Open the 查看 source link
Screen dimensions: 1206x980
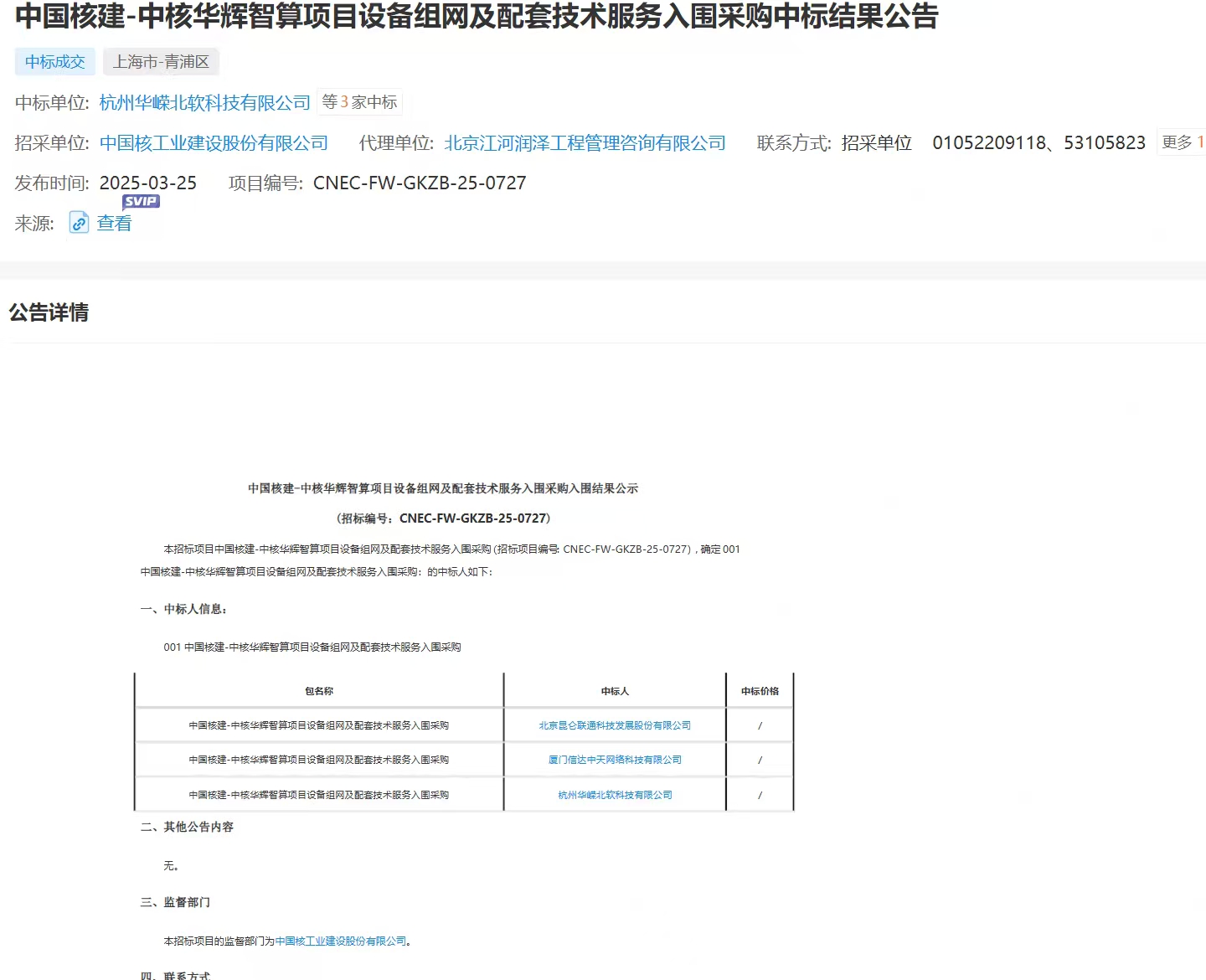coord(114,223)
